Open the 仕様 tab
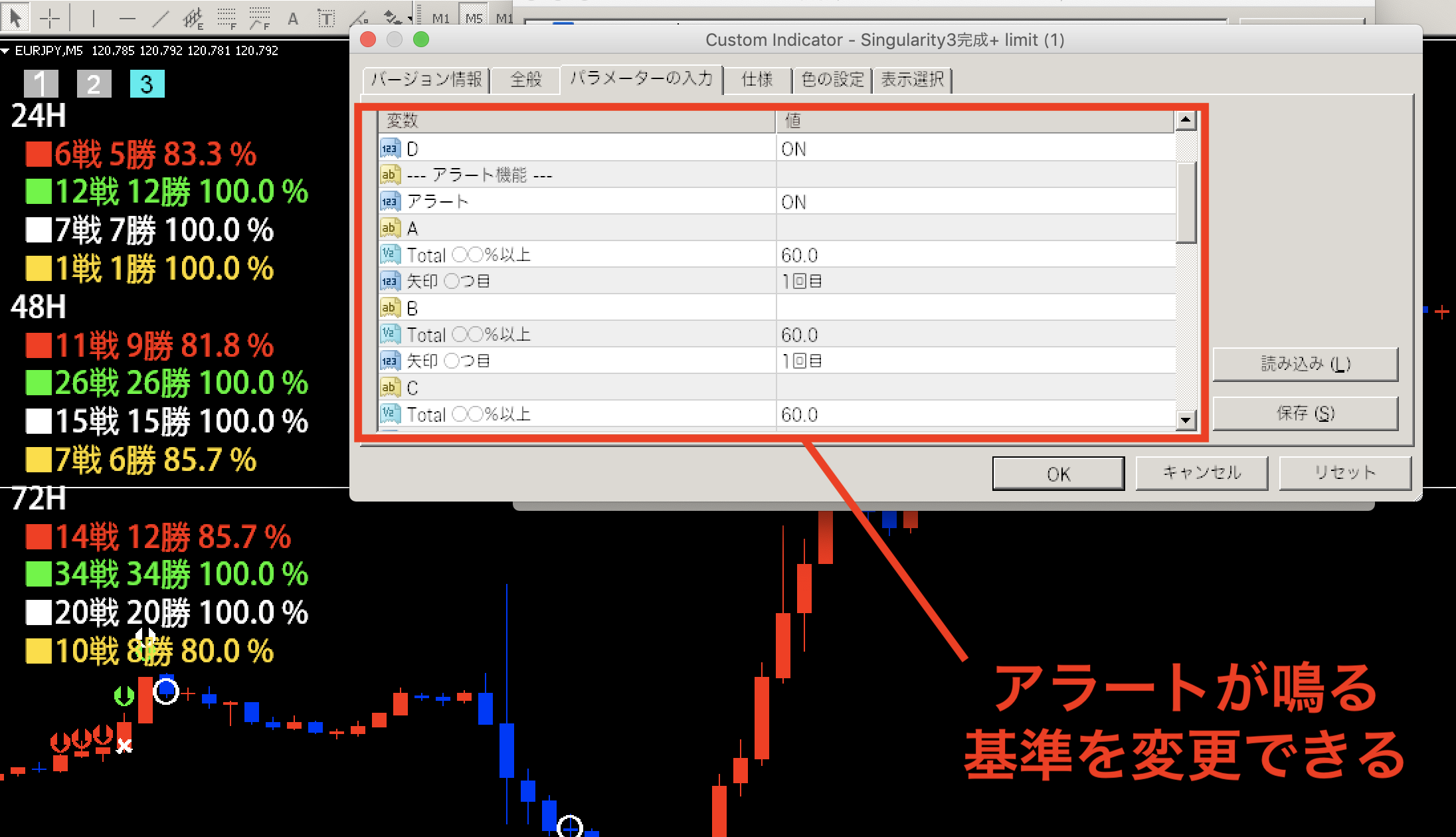This screenshot has width=1456, height=837. [757, 80]
